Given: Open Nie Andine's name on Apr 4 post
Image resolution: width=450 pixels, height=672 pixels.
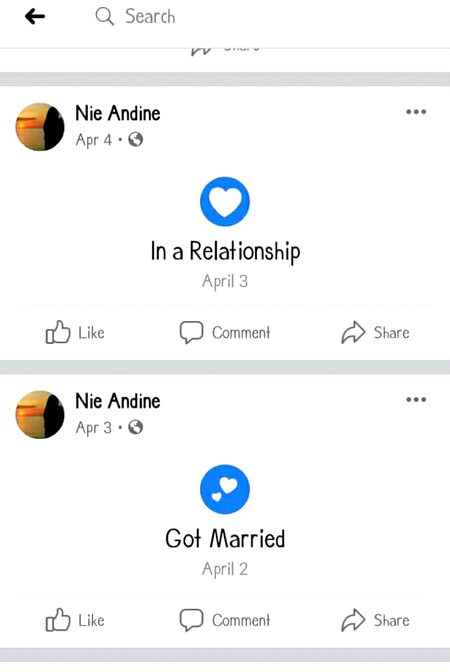Looking at the screenshot, I should coord(118,113).
